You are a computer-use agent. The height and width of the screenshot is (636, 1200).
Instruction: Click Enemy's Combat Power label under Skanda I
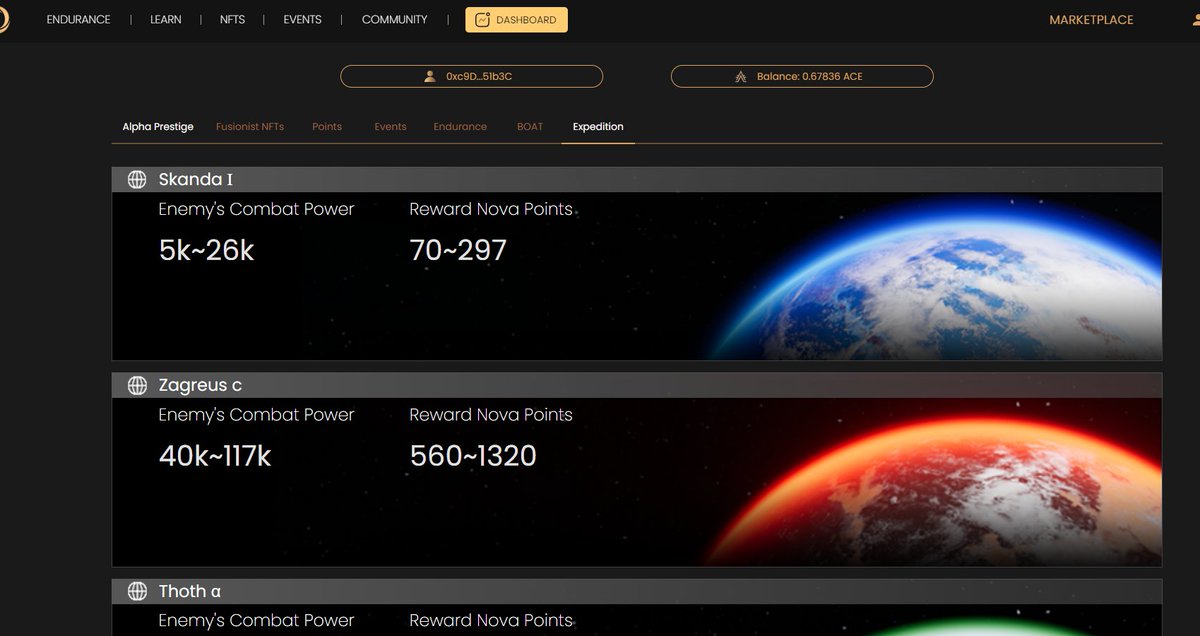pyautogui.click(x=256, y=210)
